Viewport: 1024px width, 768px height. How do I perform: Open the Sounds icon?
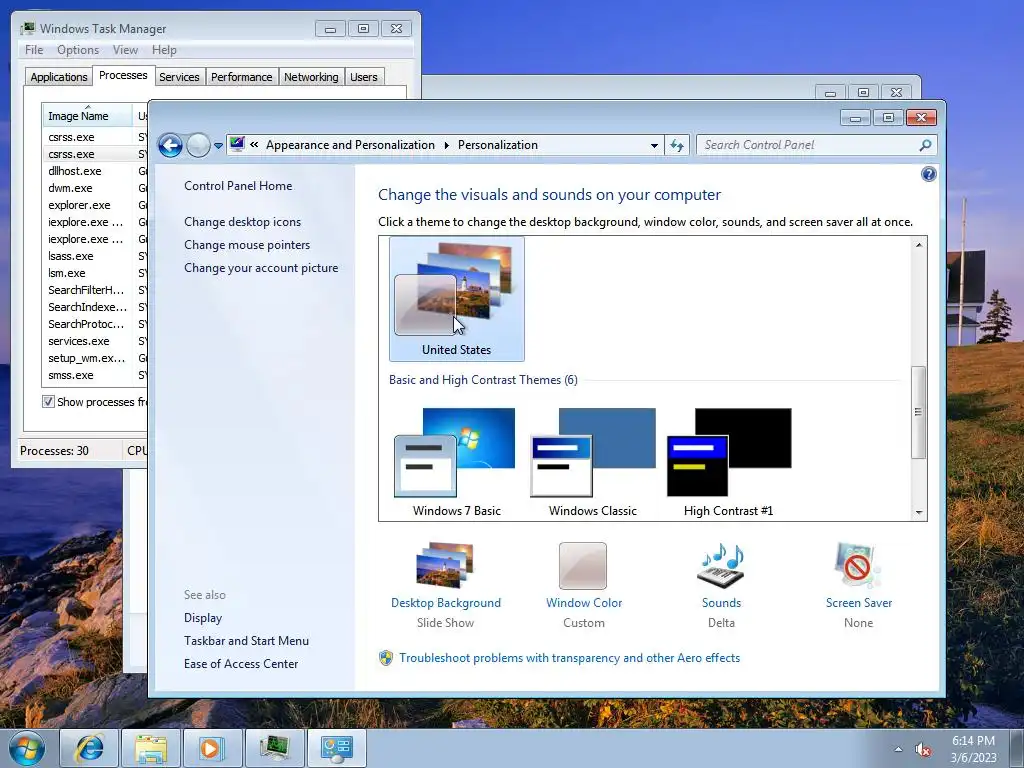(721, 566)
